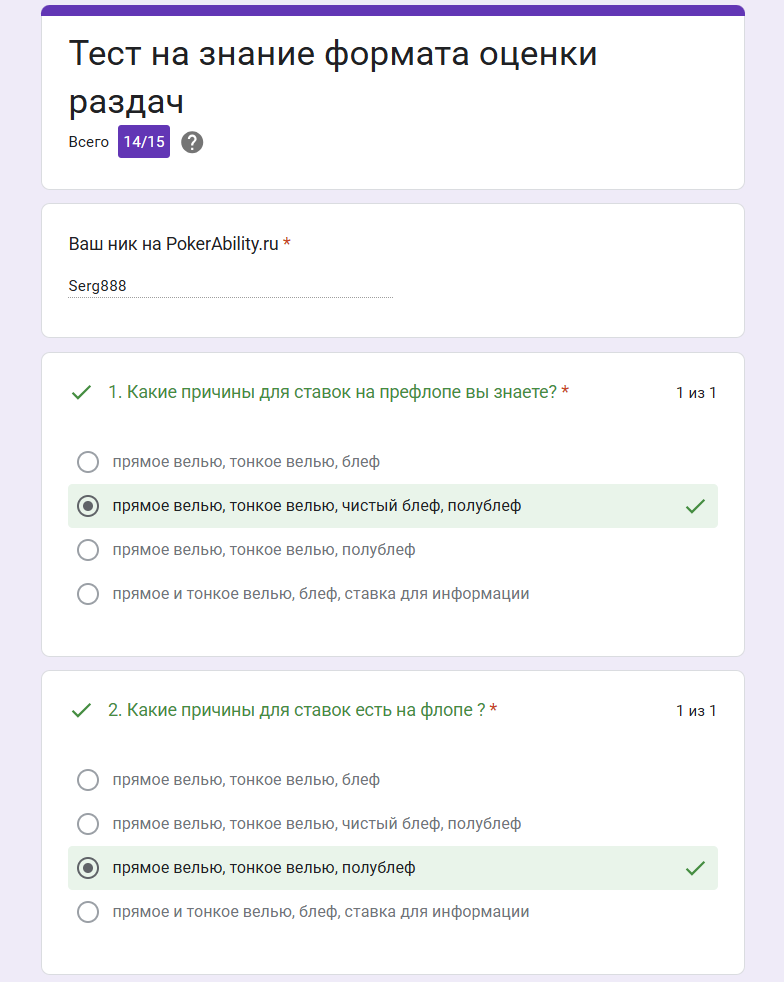Click the Serg888 nickname input field

[x=230, y=286]
